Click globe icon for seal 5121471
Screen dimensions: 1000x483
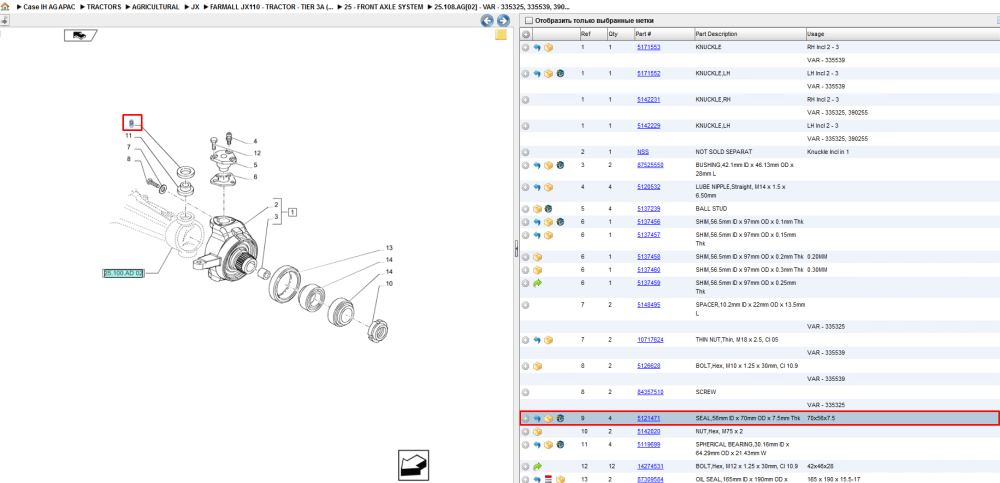point(559,419)
